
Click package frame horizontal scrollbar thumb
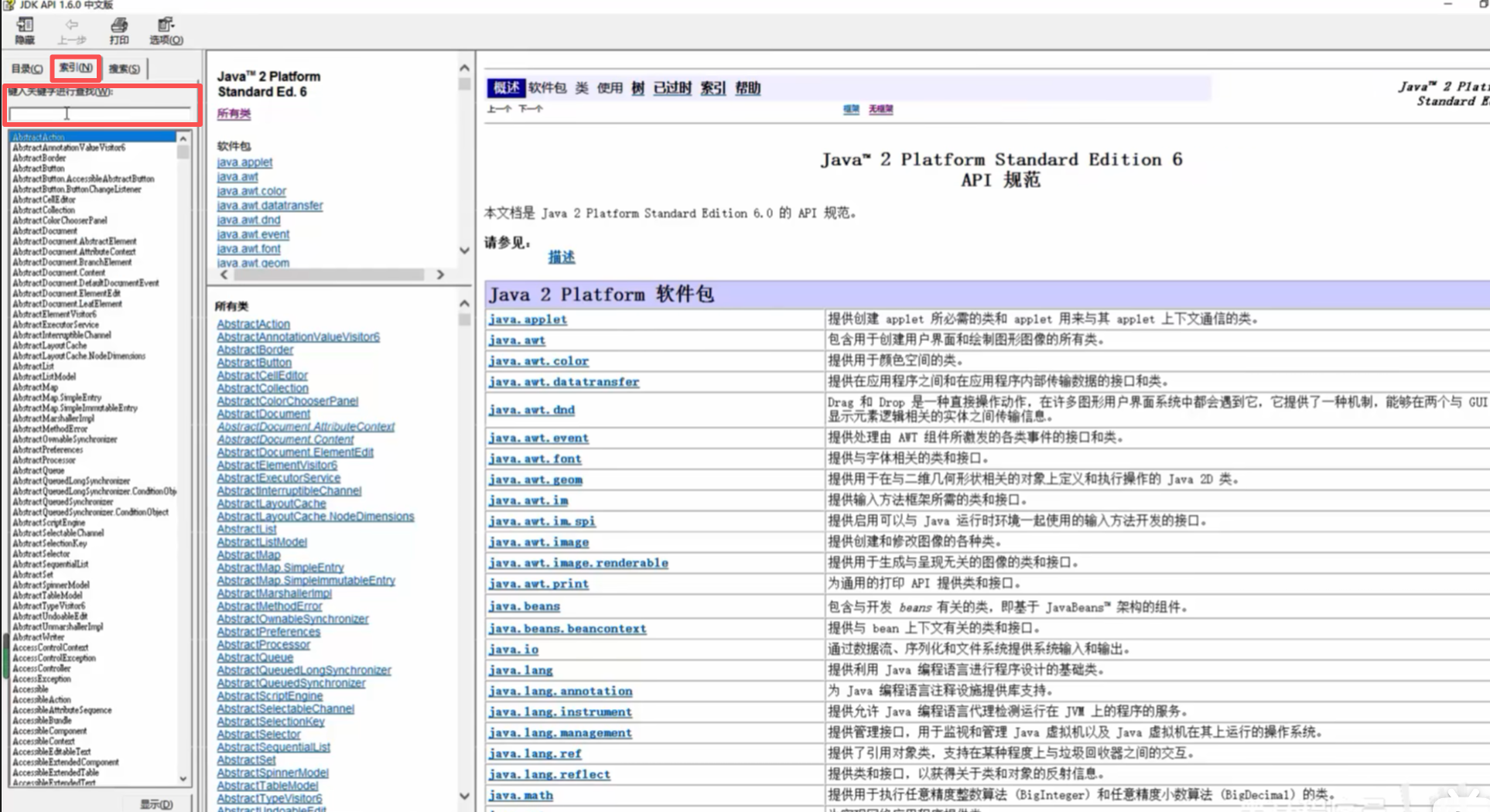coord(329,275)
